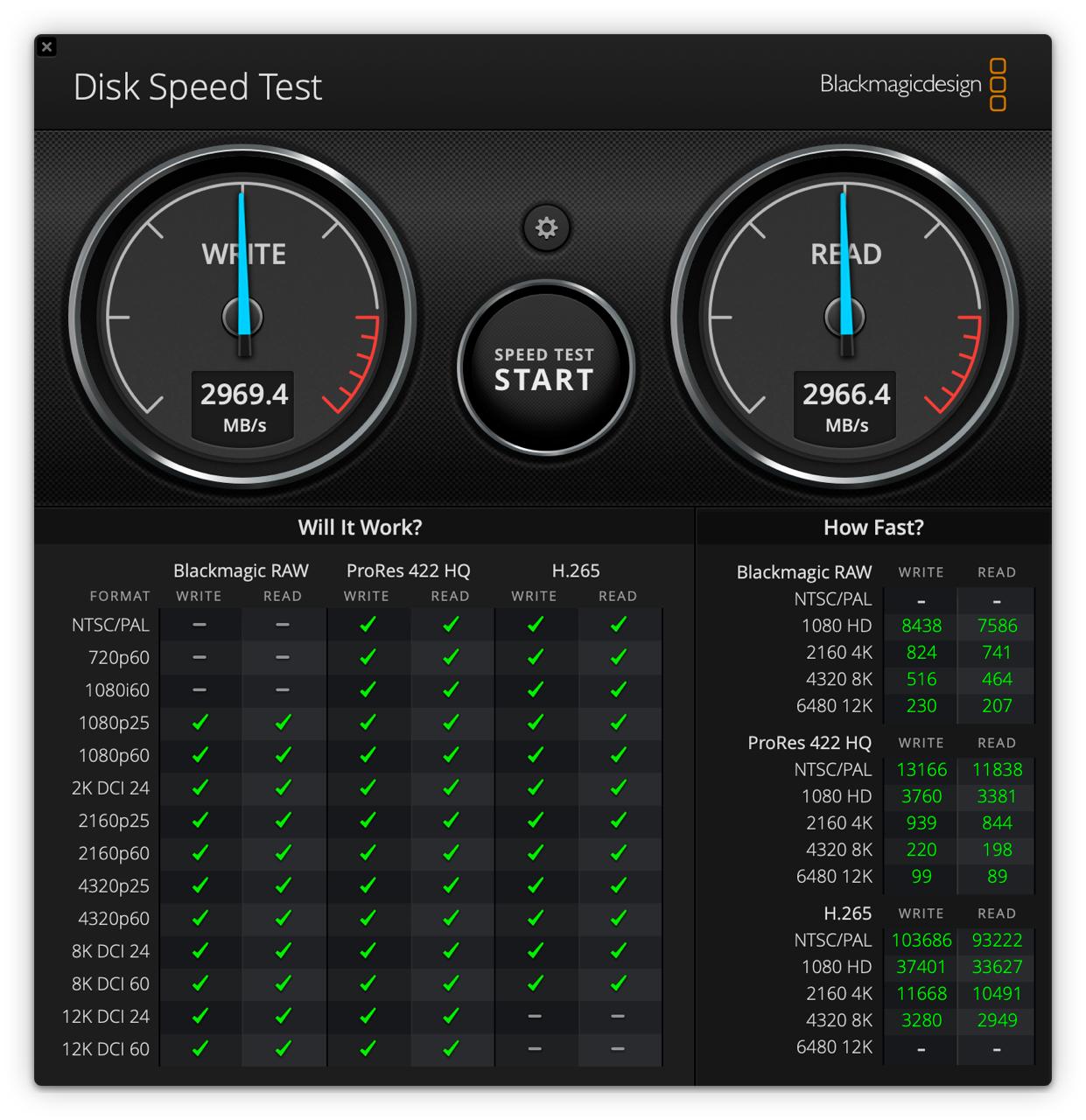Click the ProRes 422 HQ column header in Will It Work
This screenshot has width=1086, height=1120.
coord(408,570)
